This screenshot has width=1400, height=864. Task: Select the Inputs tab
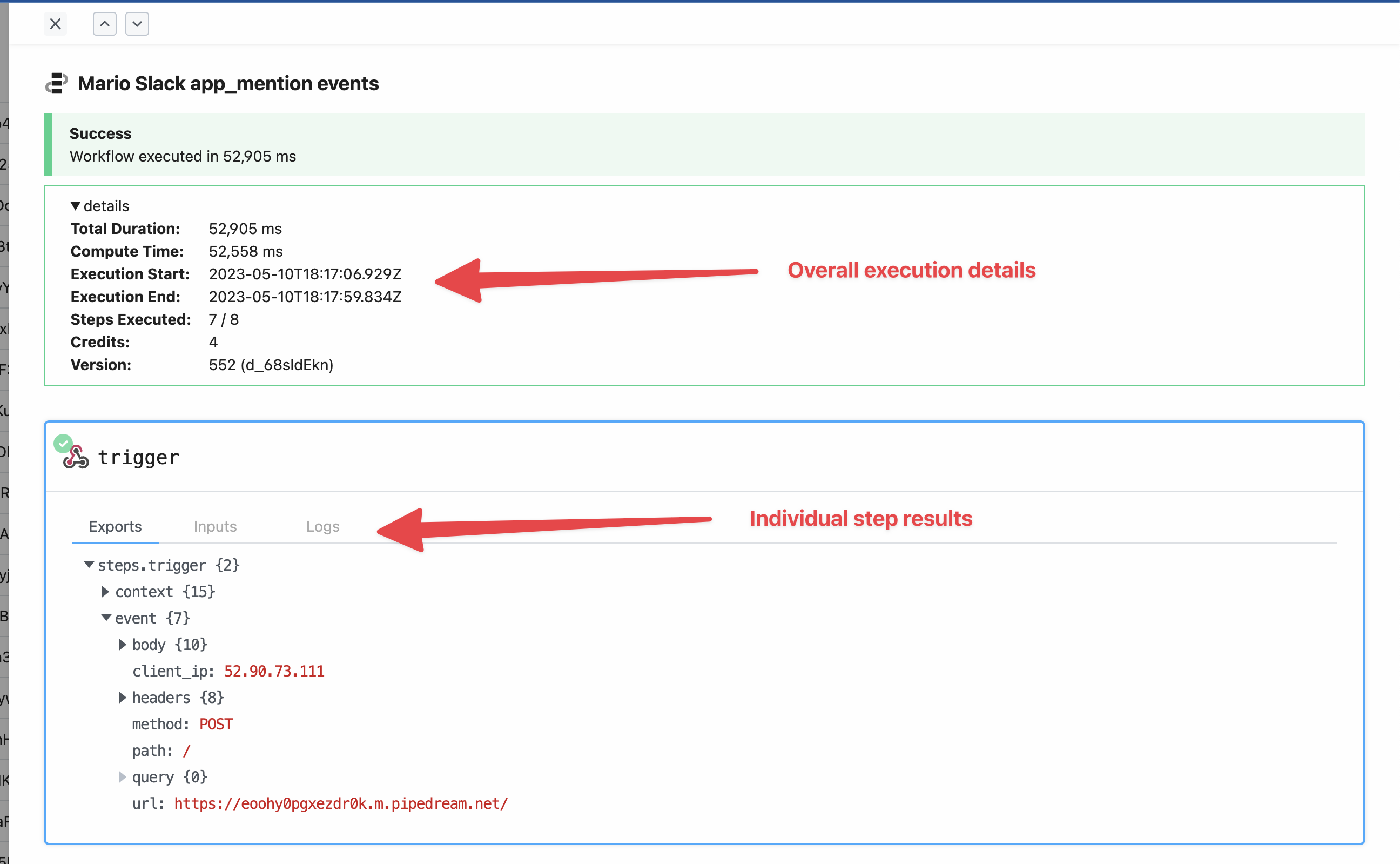(x=215, y=525)
